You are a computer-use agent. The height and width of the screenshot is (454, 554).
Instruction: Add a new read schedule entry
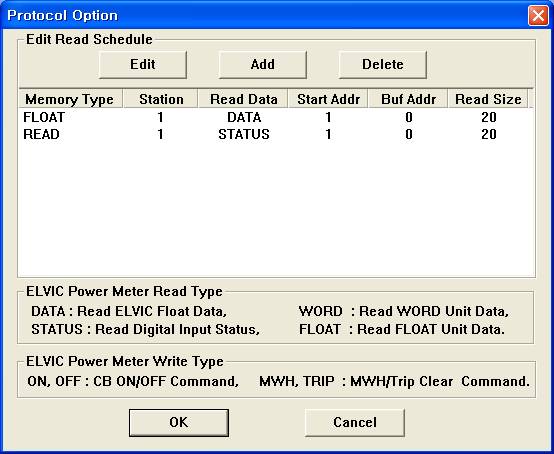(x=263, y=65)
